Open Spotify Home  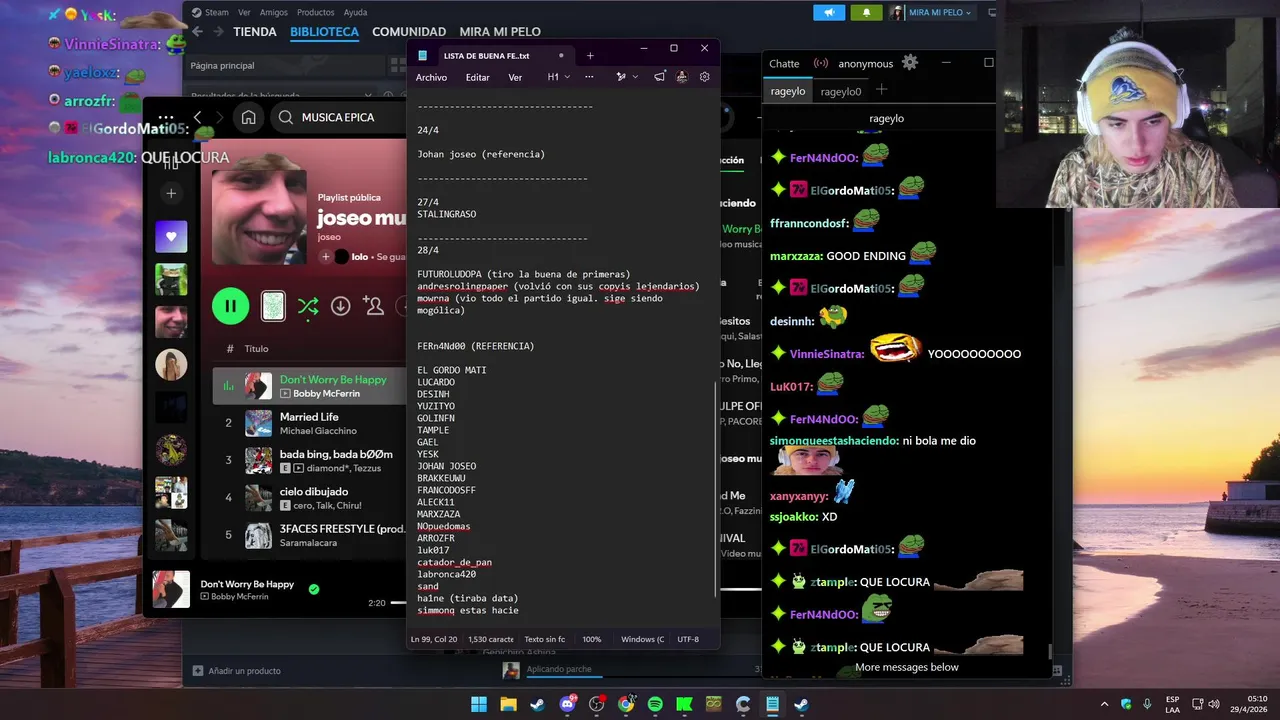tap(248, 117)
